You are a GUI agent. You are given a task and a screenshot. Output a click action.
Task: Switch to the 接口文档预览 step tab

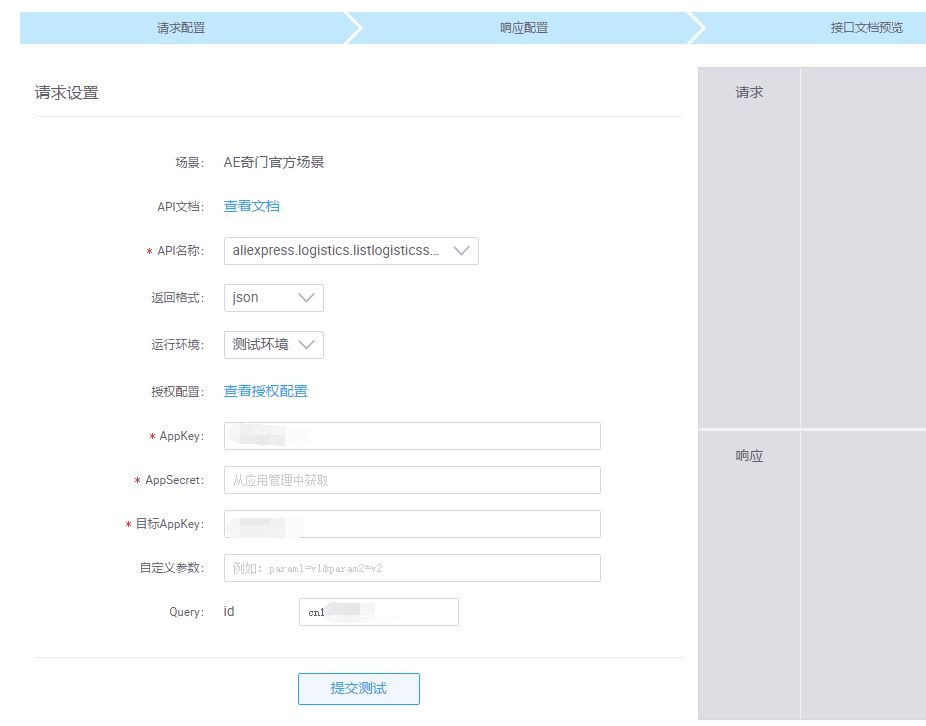(866, 28)
